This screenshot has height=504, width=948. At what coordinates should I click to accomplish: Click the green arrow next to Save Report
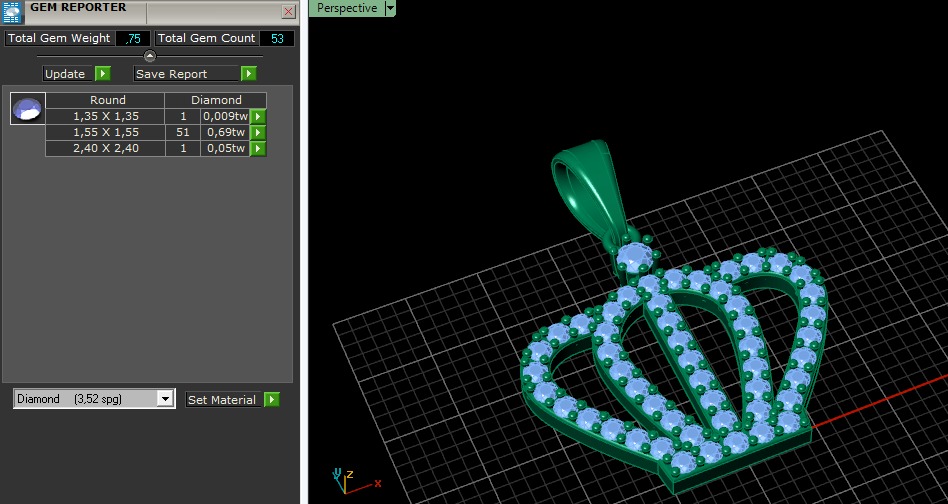248,74
